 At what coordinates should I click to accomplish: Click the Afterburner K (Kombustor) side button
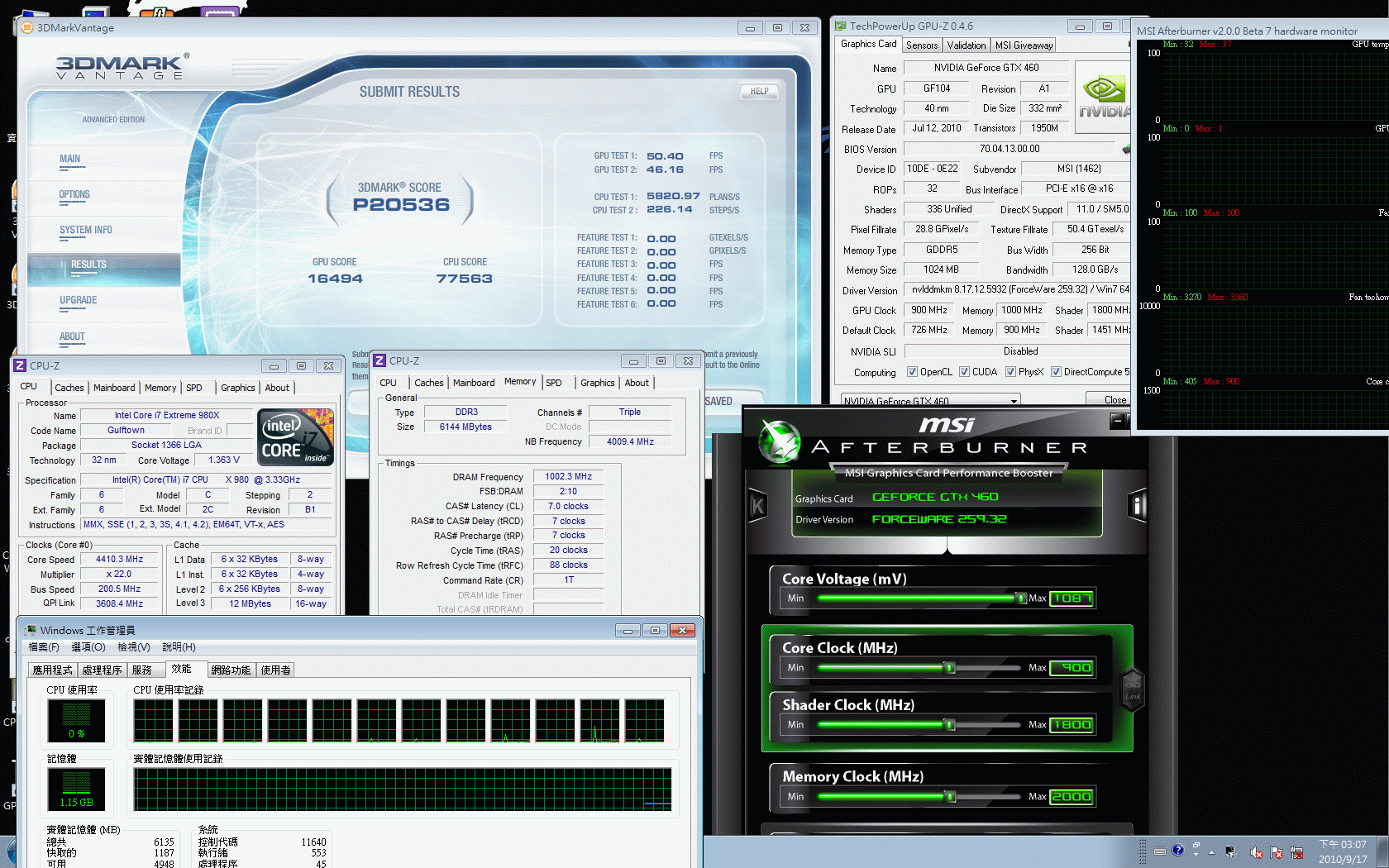(757, 506)
